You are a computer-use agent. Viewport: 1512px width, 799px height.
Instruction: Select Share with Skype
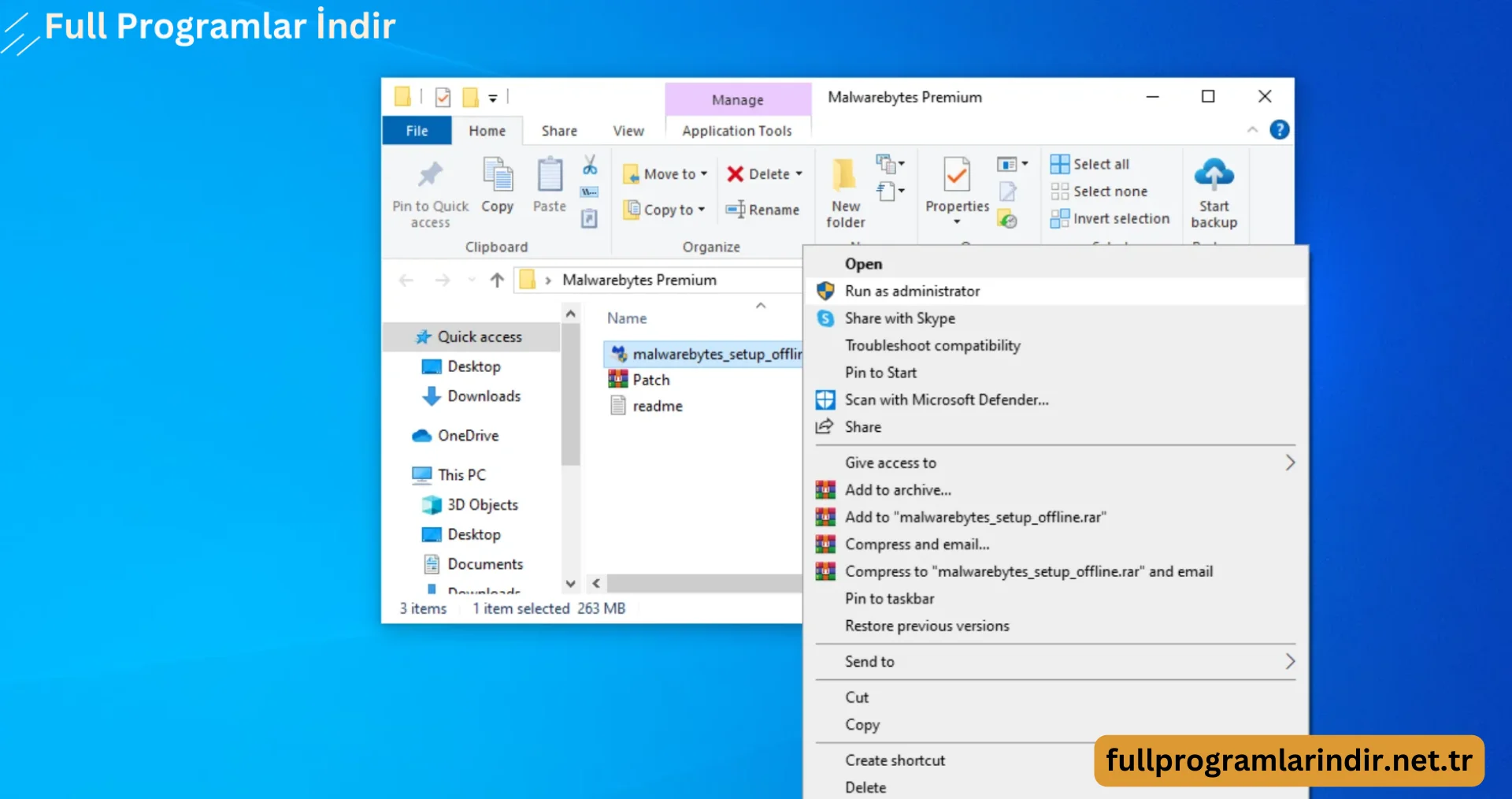point(1055,318)
